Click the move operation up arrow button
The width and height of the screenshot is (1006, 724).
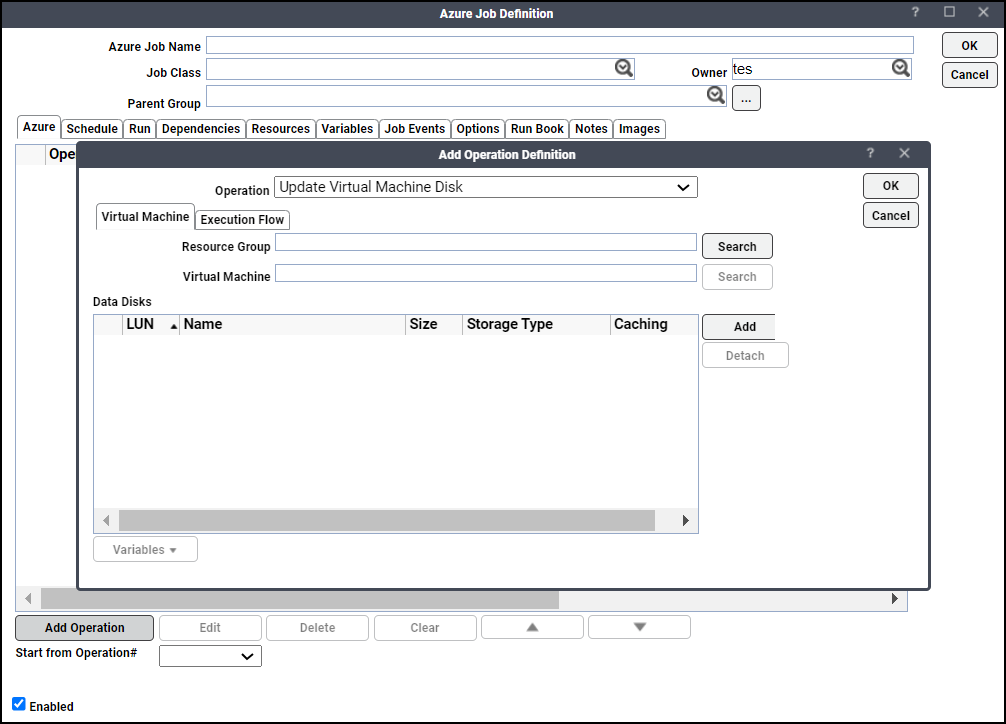click(x=533, y=627)
